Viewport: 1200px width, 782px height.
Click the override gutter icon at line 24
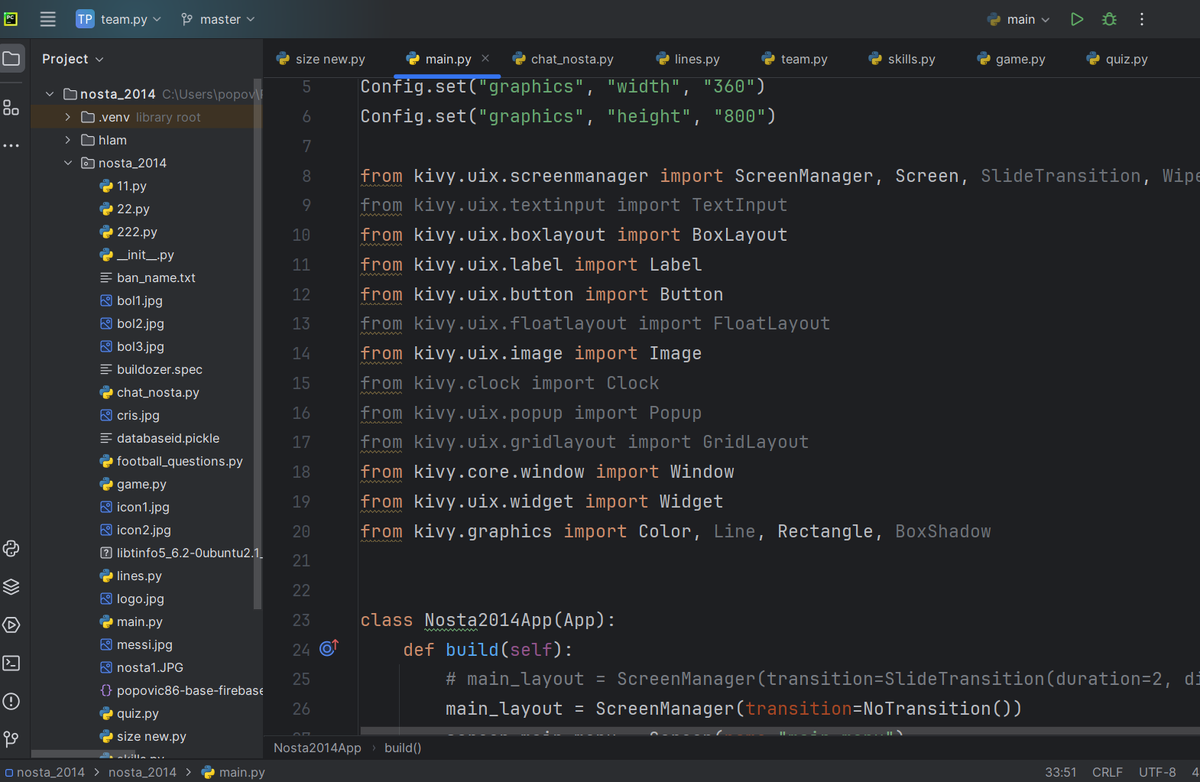tap(329, 649)
